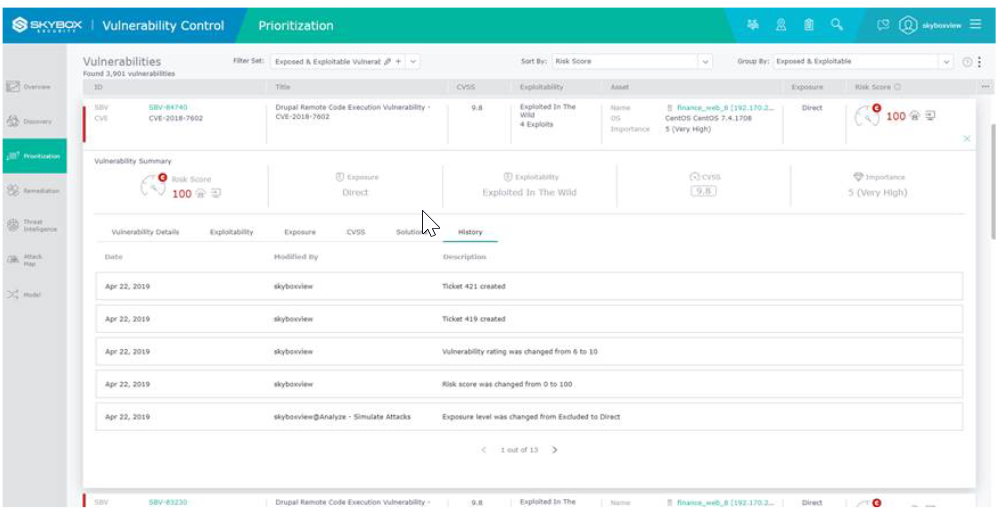The image size is (1003, 531).
Task: Go to Discovery in the sidebar
Action: click(28, 121)
